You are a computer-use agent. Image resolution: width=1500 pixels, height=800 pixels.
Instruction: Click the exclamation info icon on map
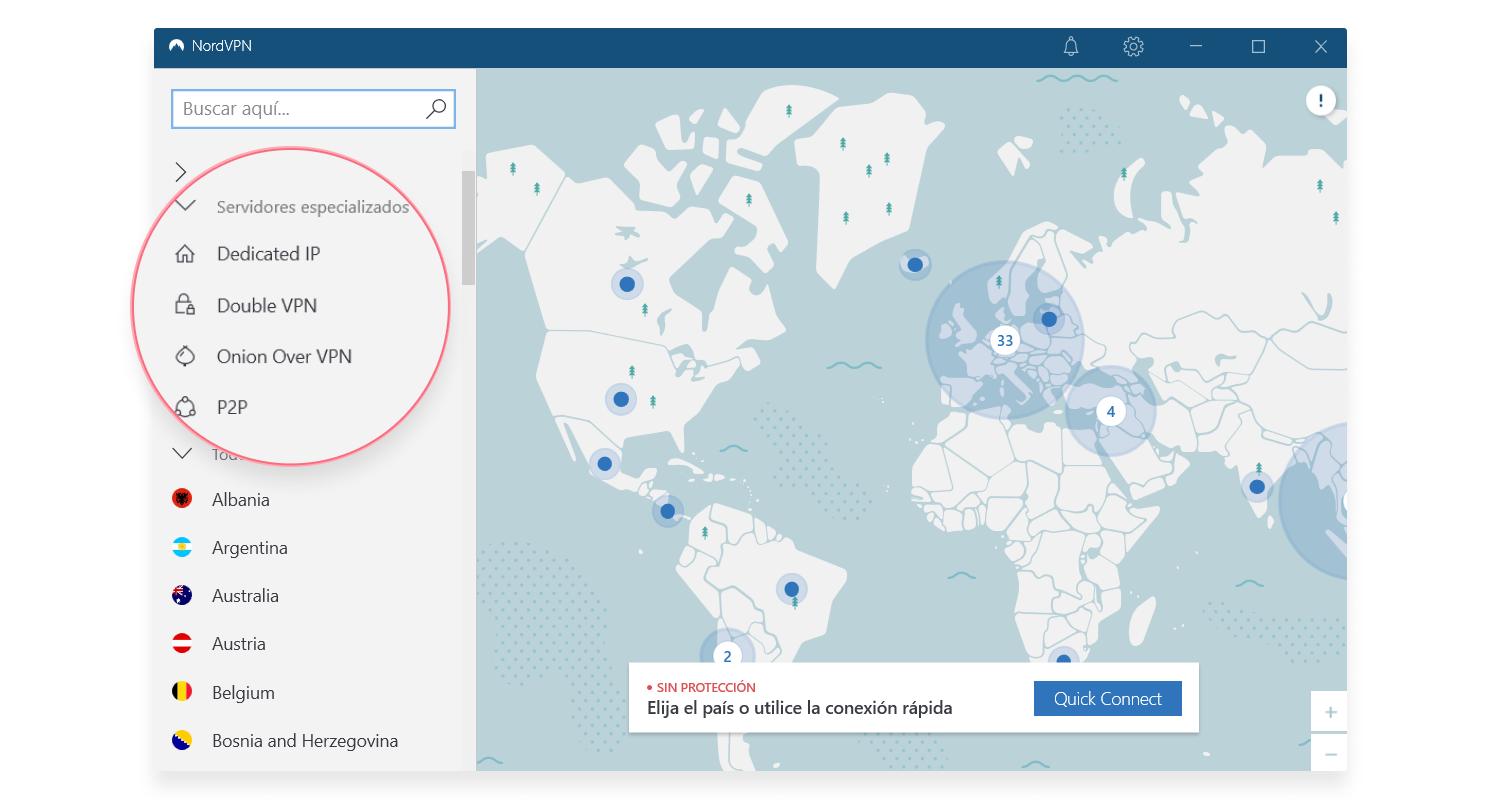(1321, 100)
